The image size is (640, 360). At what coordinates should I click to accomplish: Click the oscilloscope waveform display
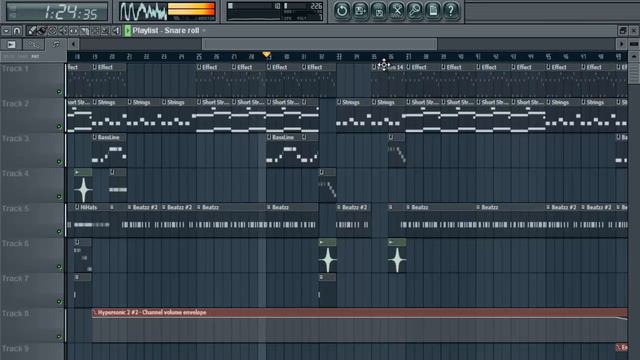(143, 11)
